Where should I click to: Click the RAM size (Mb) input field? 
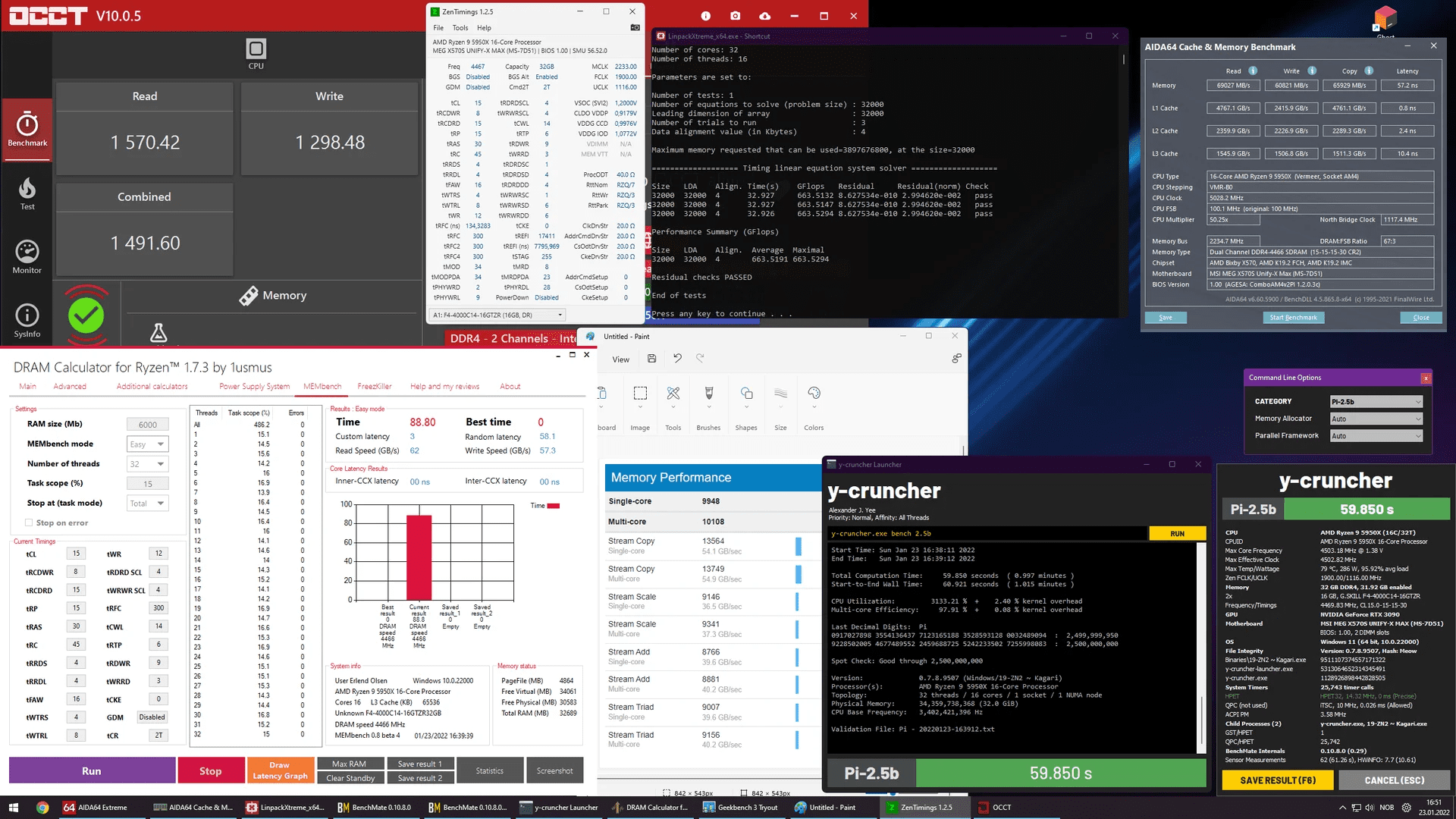point(148,425)
